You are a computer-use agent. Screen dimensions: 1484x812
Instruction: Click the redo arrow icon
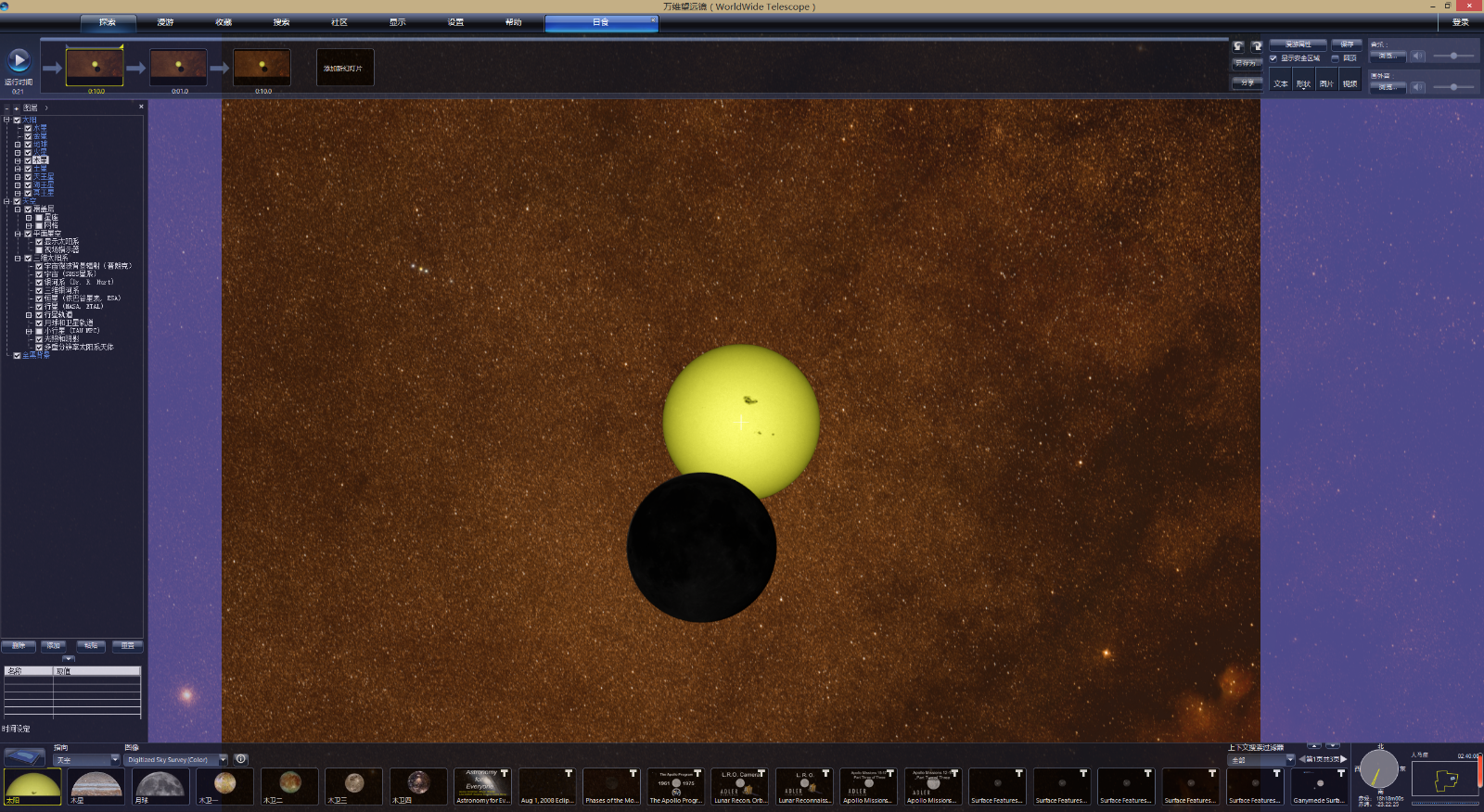[1256, 46]
